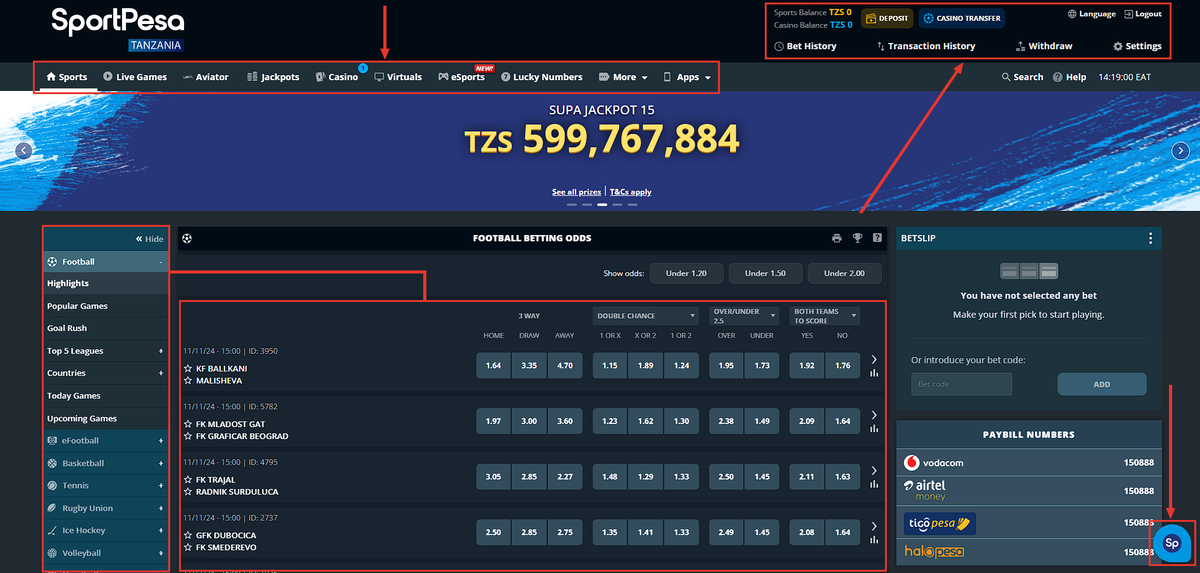Open Bet History

(806, 46)
